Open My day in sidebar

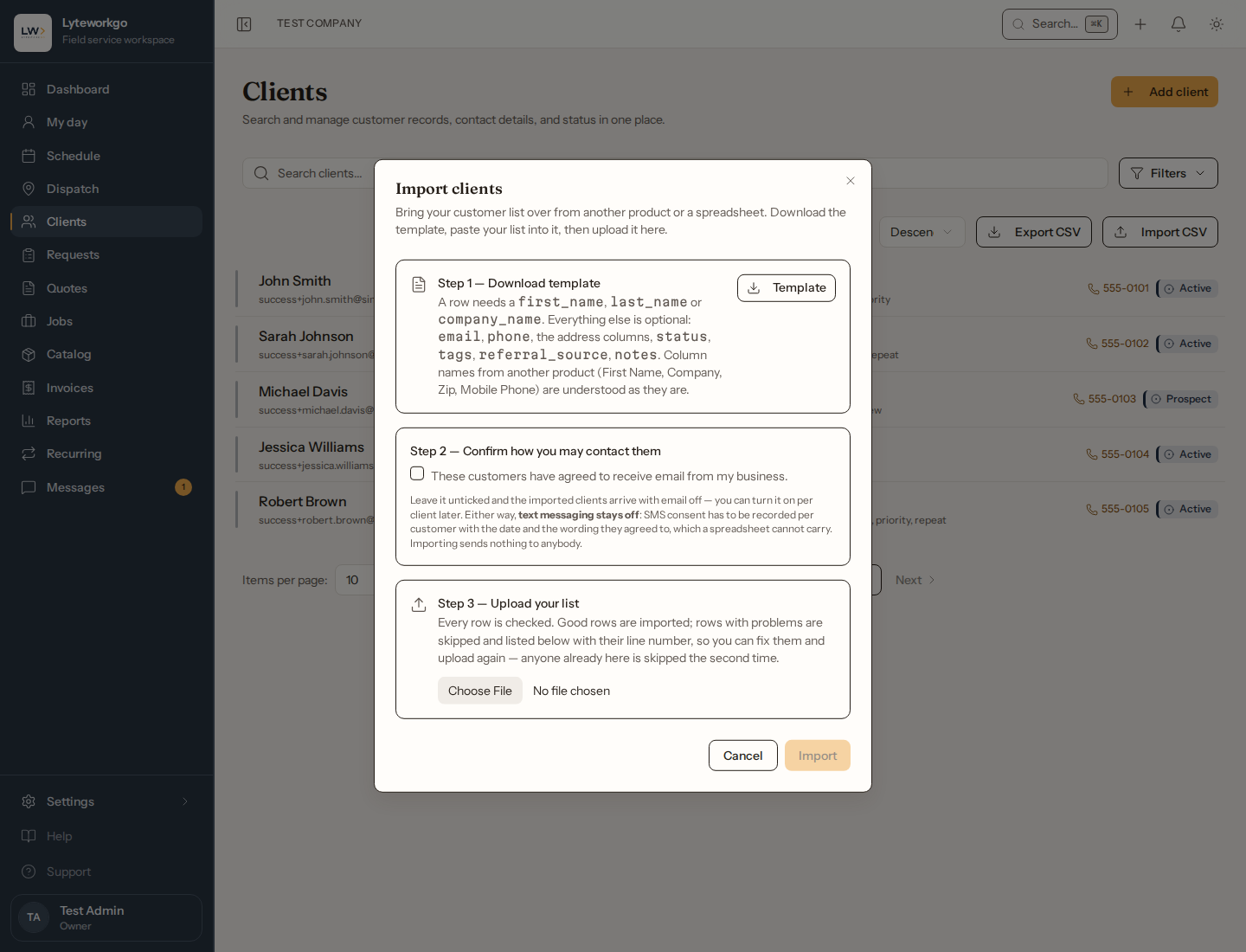point(106,122)
